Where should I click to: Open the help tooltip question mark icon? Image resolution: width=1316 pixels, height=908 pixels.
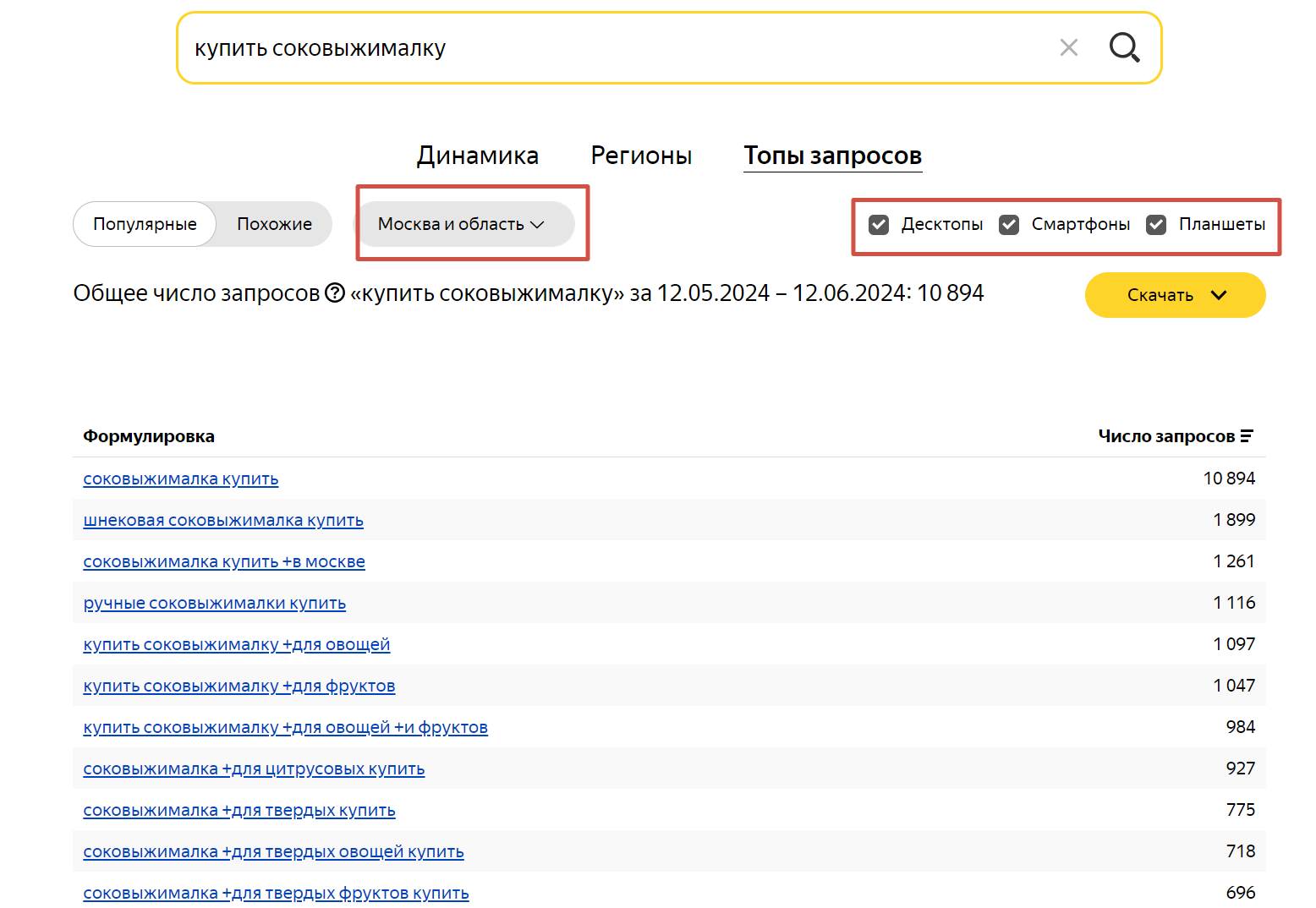click(x=332, y=293)
